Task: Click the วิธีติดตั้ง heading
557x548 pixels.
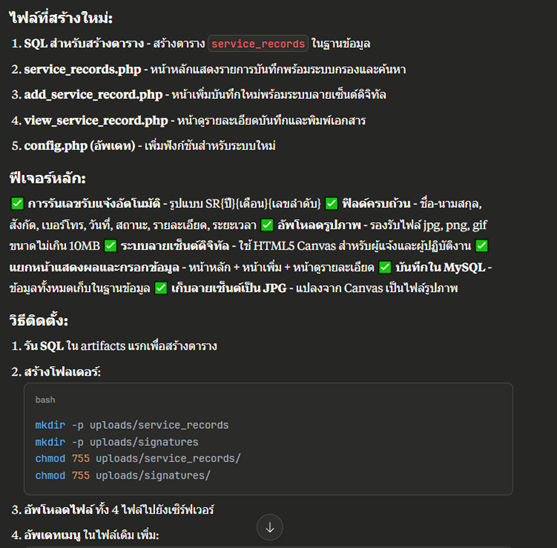Action: 39,320
